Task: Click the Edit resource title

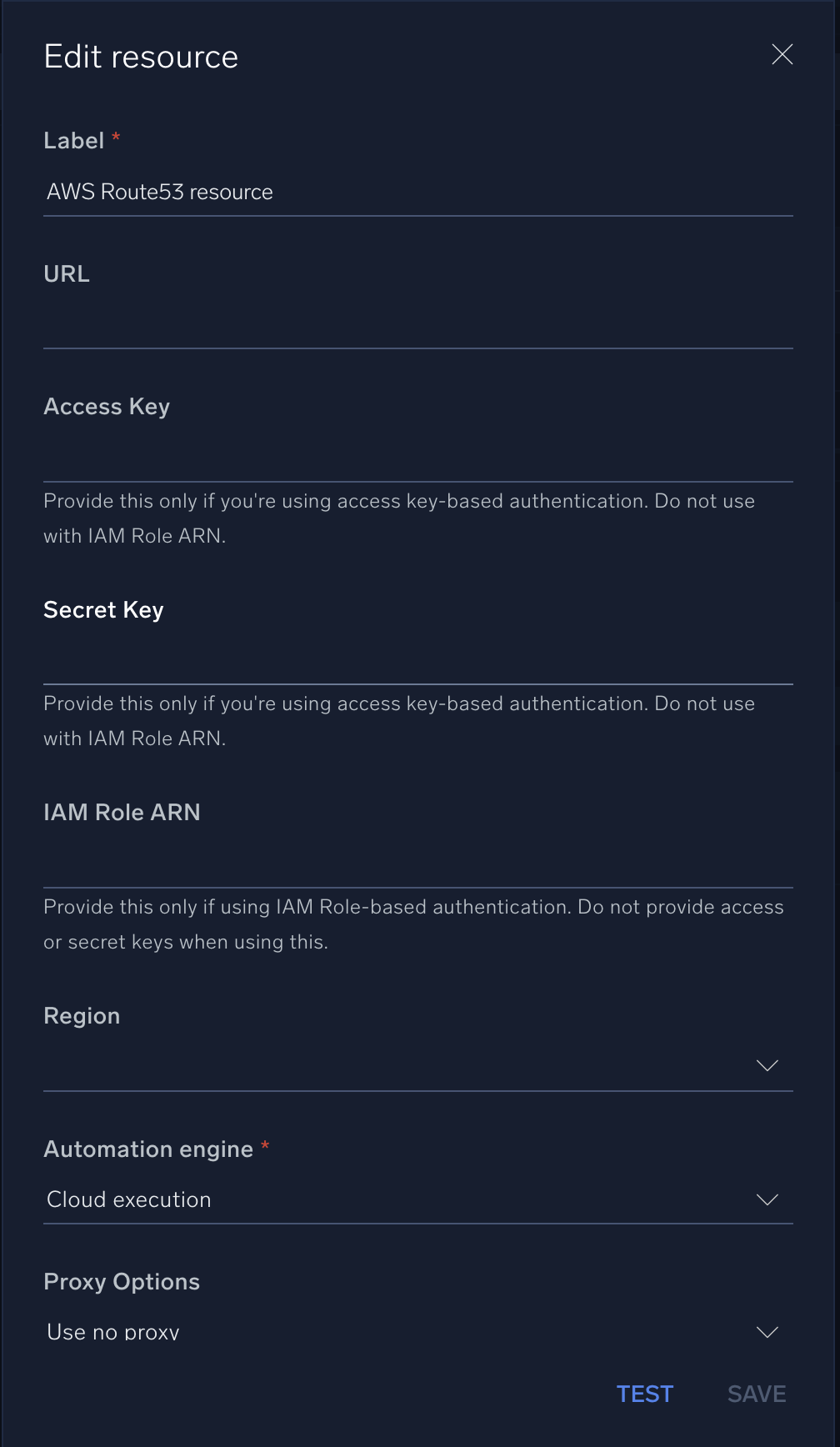Action: pyautogui.click(x=141, y=57)
